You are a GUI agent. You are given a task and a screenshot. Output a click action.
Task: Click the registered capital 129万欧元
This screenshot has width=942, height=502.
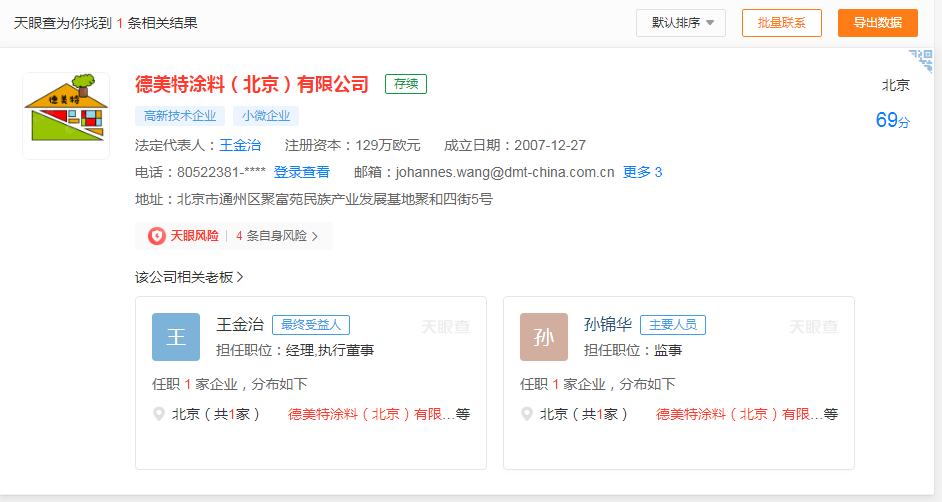[x=387, y=145]
